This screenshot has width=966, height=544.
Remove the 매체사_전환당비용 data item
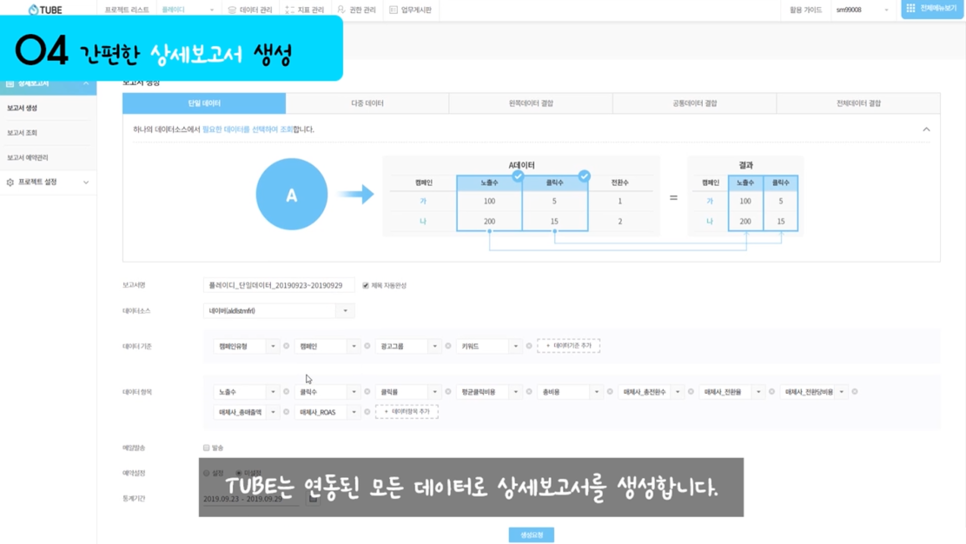click(x=854, y=392)
